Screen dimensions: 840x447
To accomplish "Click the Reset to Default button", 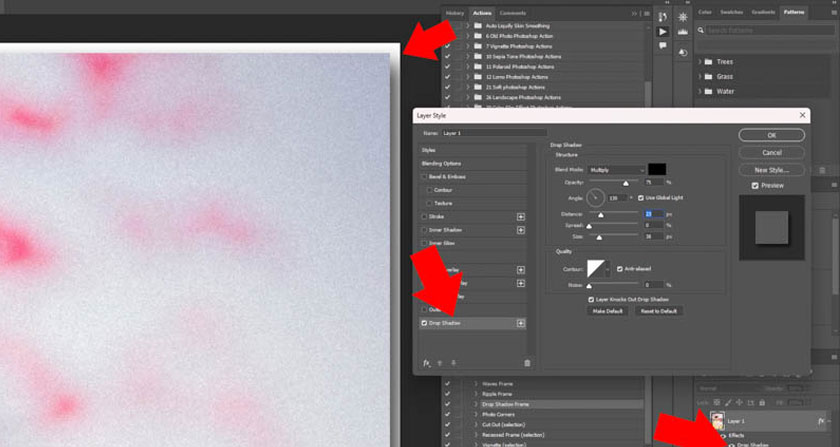I will pyautogui.click(x=659, y=311).
